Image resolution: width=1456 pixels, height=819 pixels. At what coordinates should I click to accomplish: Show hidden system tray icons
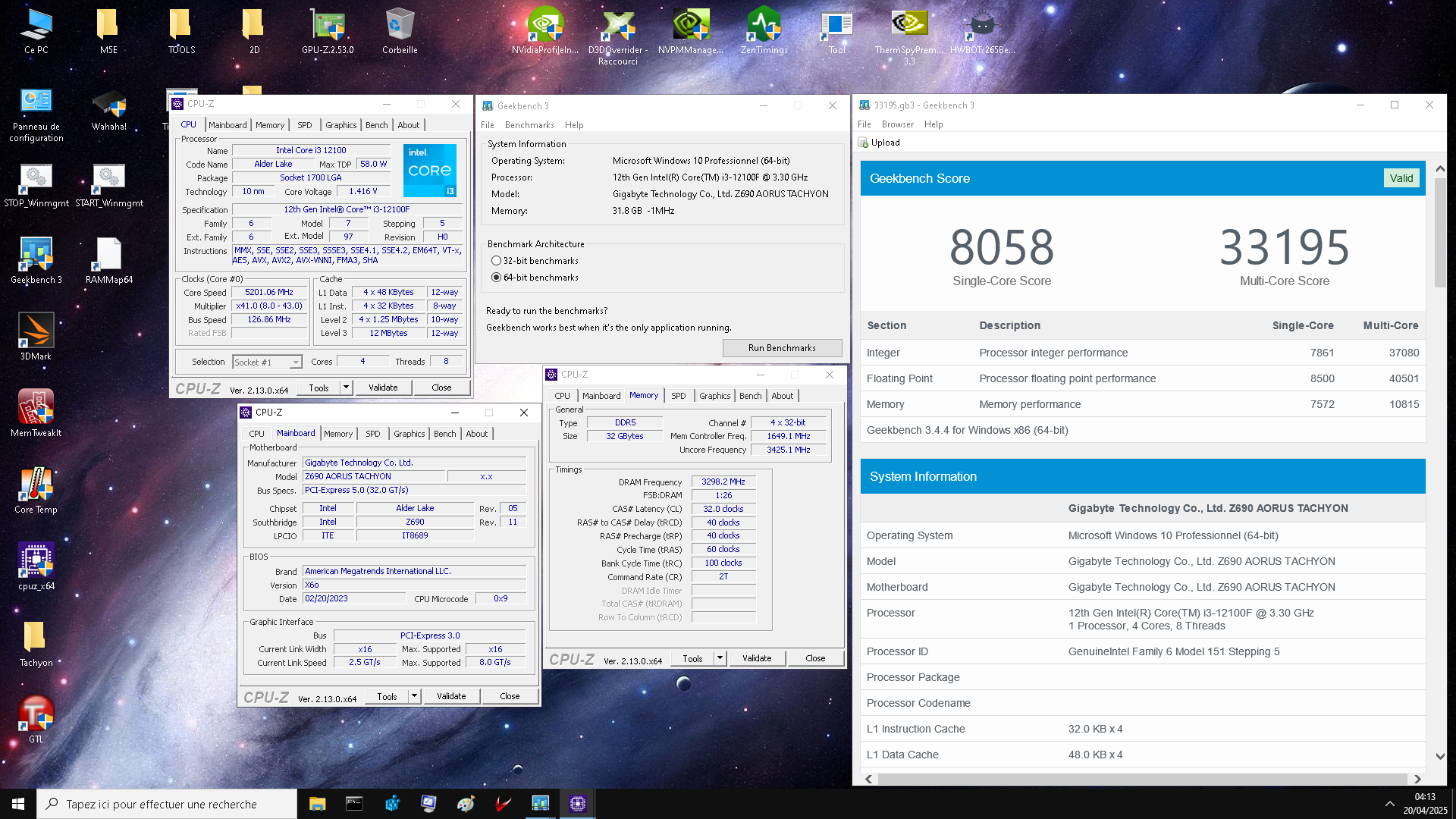tap(1389, 804)
